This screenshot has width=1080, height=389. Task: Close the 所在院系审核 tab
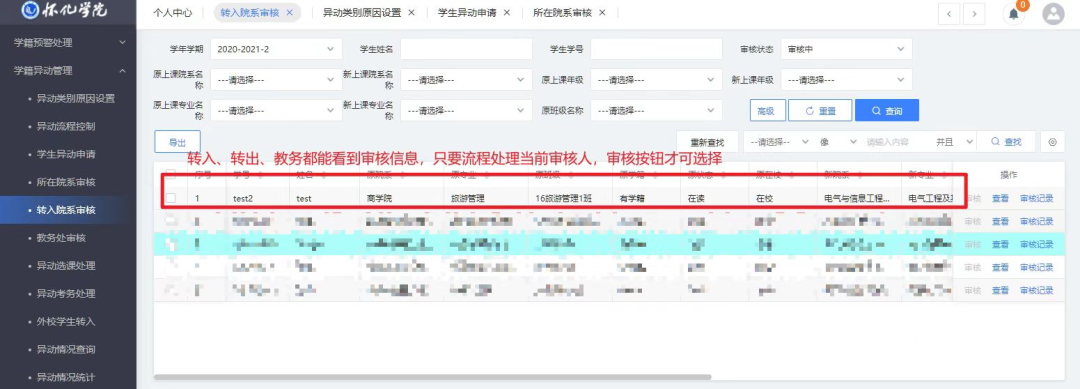tap(602, 13)
